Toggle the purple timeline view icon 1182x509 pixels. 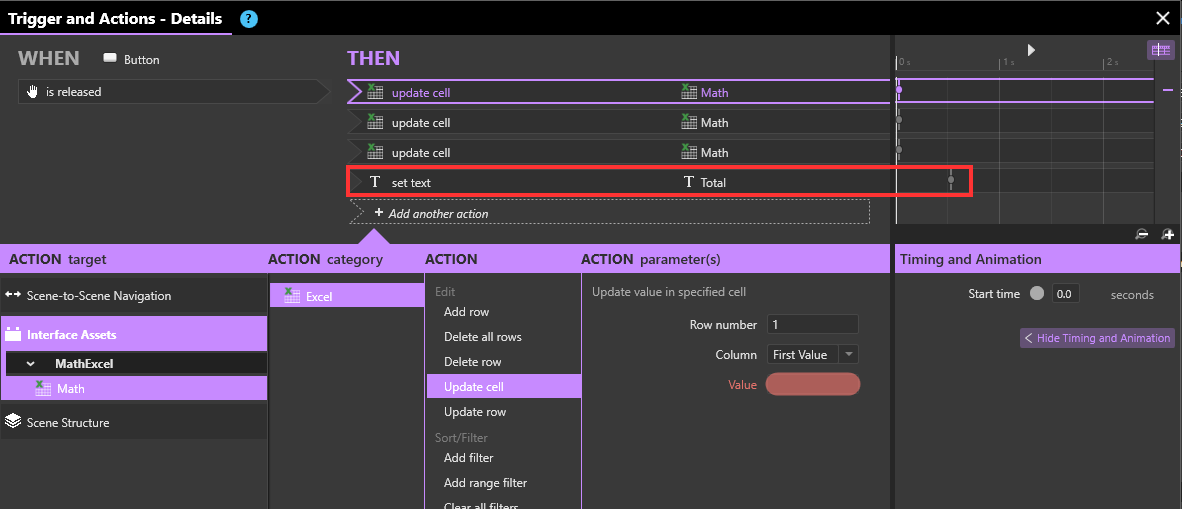[1159, 50]
